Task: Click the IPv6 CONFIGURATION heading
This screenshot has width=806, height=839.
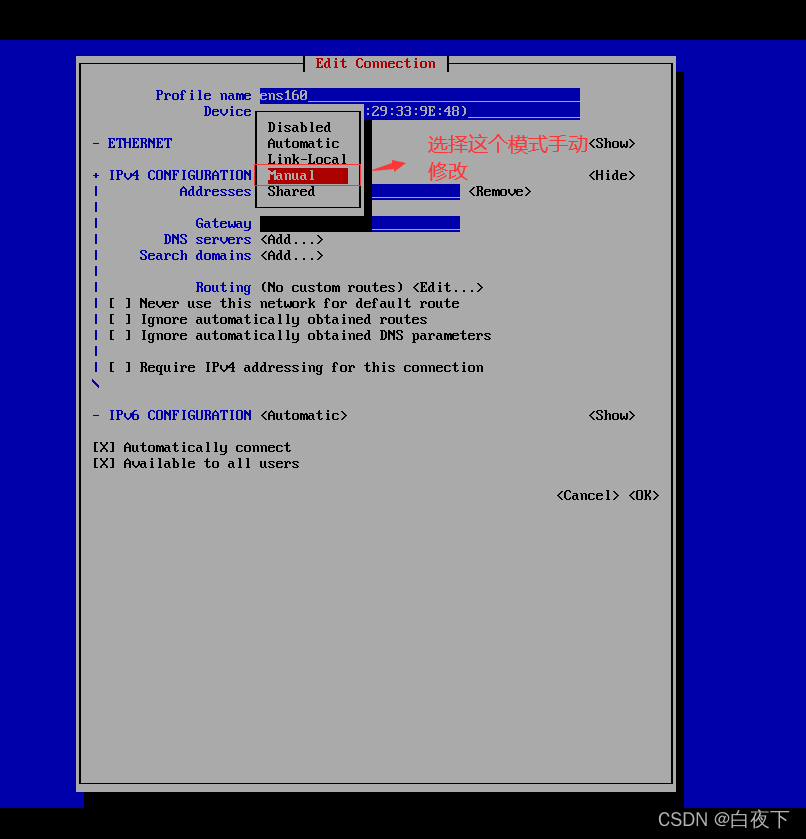Action: pos(180,415)
